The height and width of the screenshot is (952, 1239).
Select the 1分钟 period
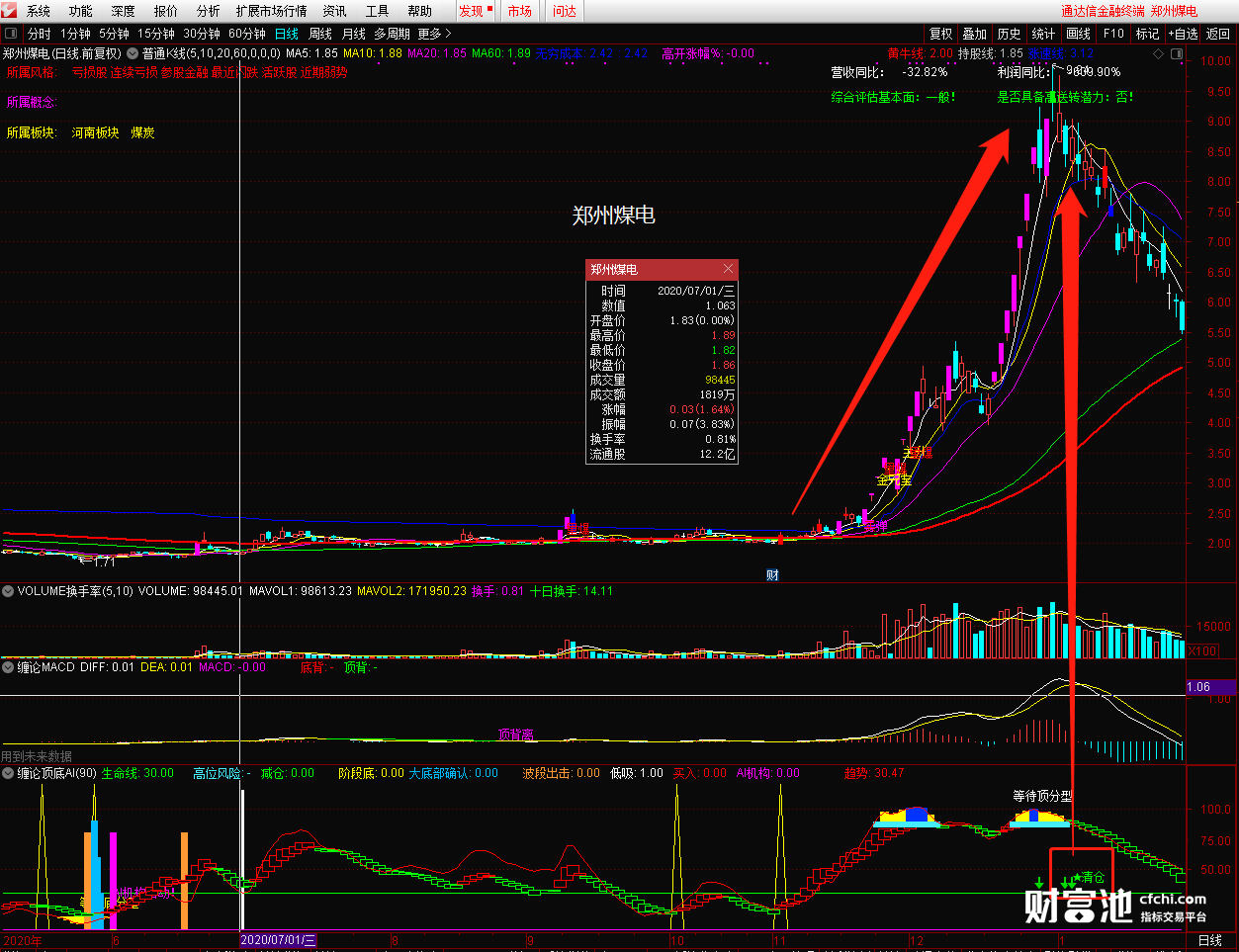pyautogui.click(x=75, y=34)
